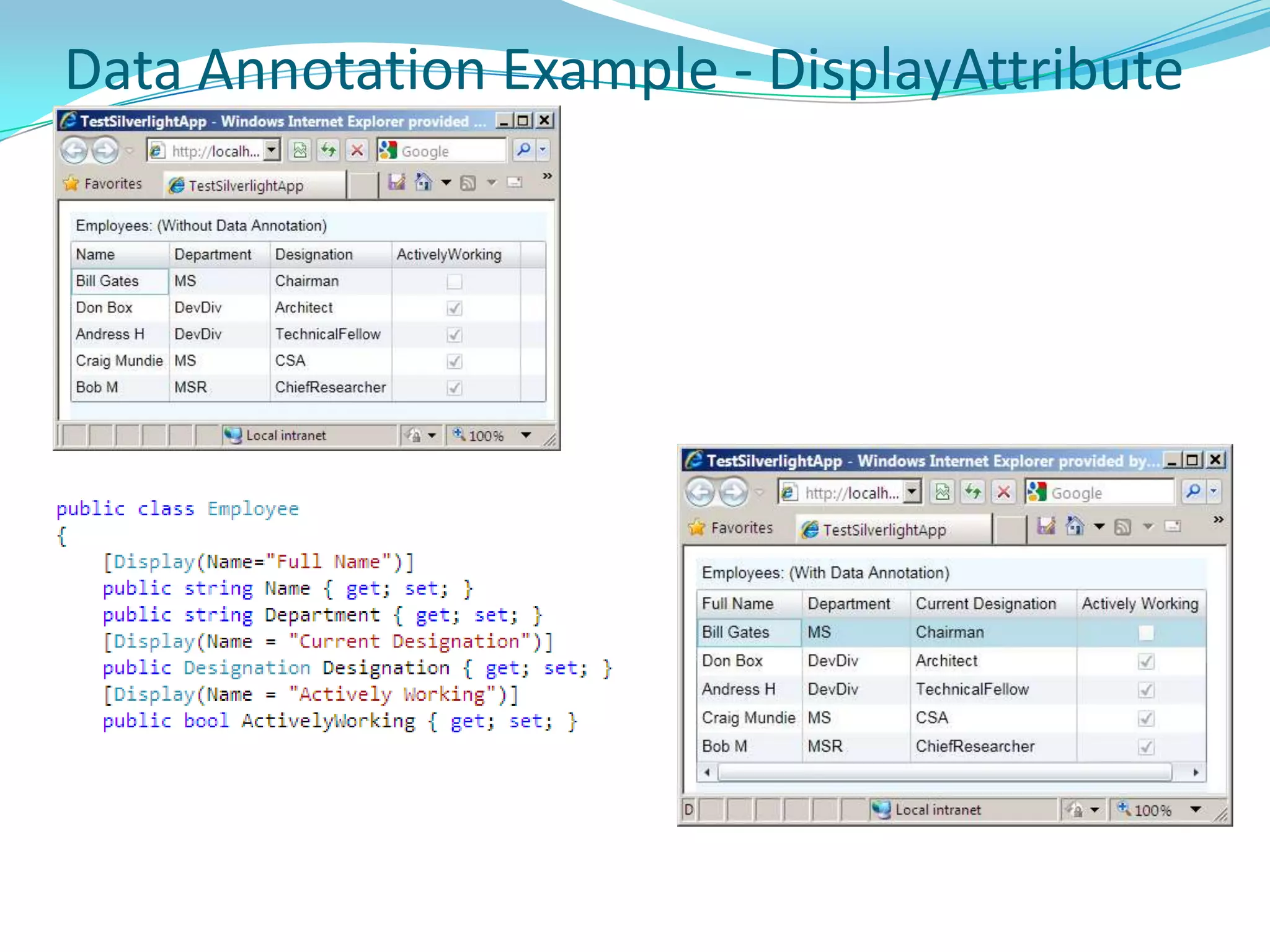This screenshot has width=1270, height=952.
Task: Click Home icon in the lower-right browser window
Action: 1075,526
